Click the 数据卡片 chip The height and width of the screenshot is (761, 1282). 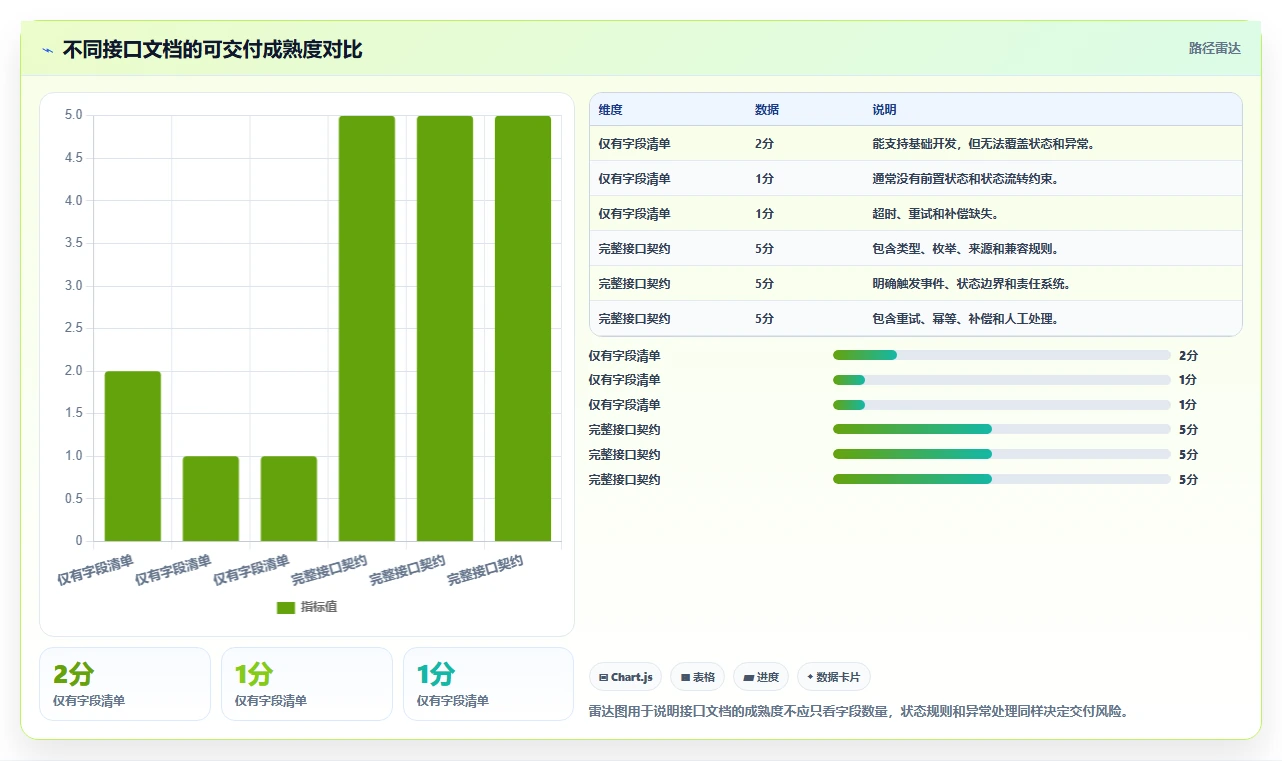click(x=833, y=677)
